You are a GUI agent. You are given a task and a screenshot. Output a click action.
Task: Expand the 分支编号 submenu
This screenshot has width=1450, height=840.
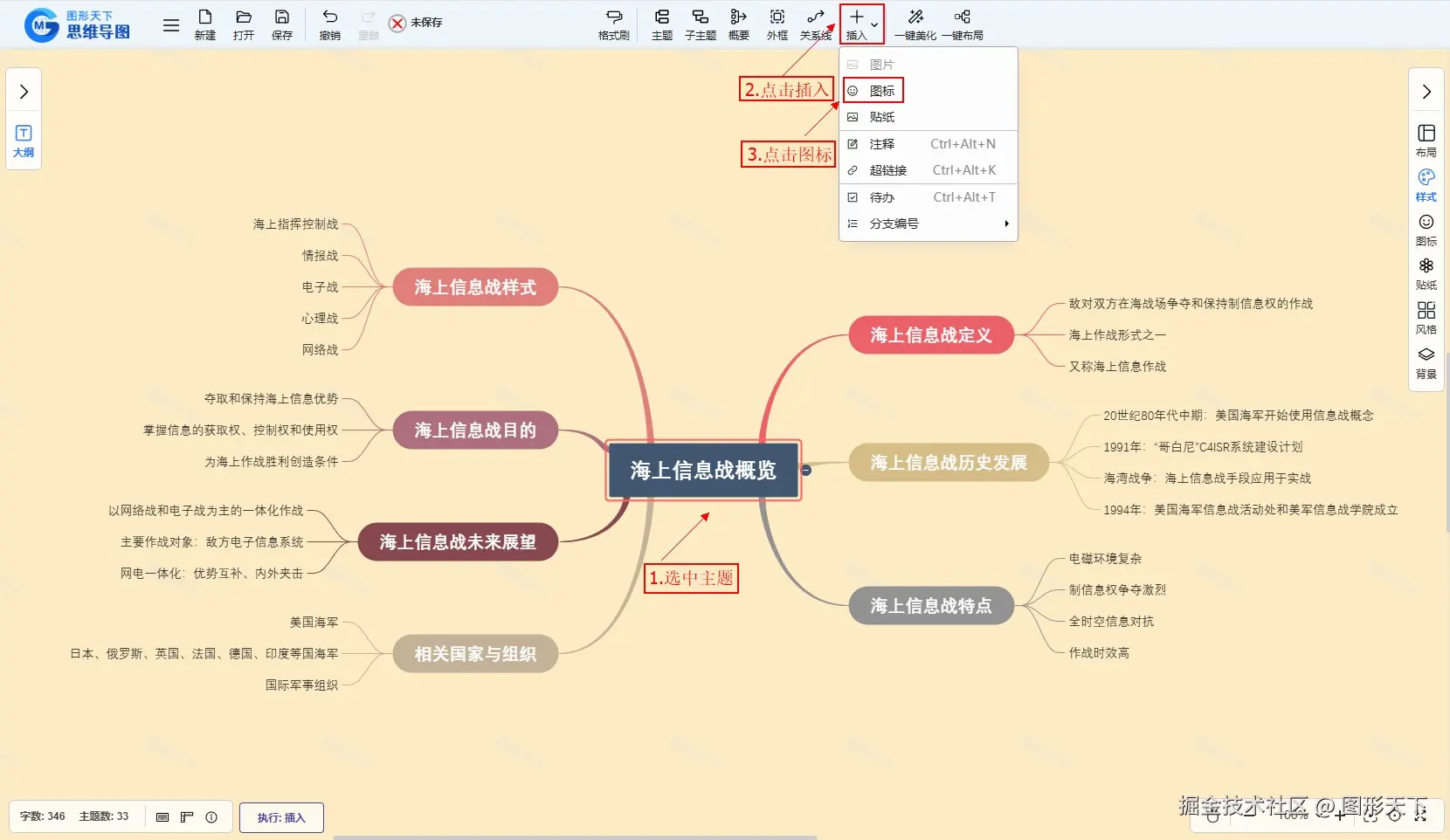coord(929,224)
